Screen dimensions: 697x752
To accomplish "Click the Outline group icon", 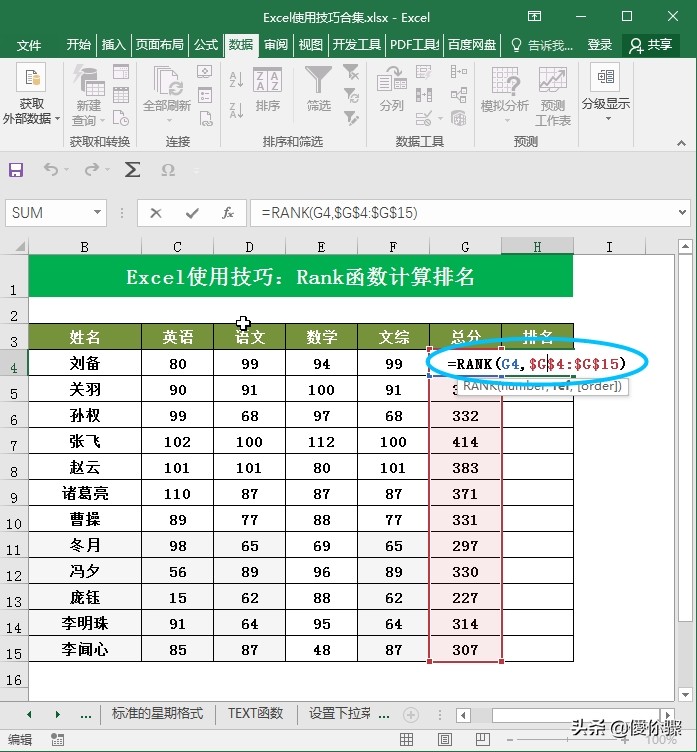I will [x=605, y=77].
